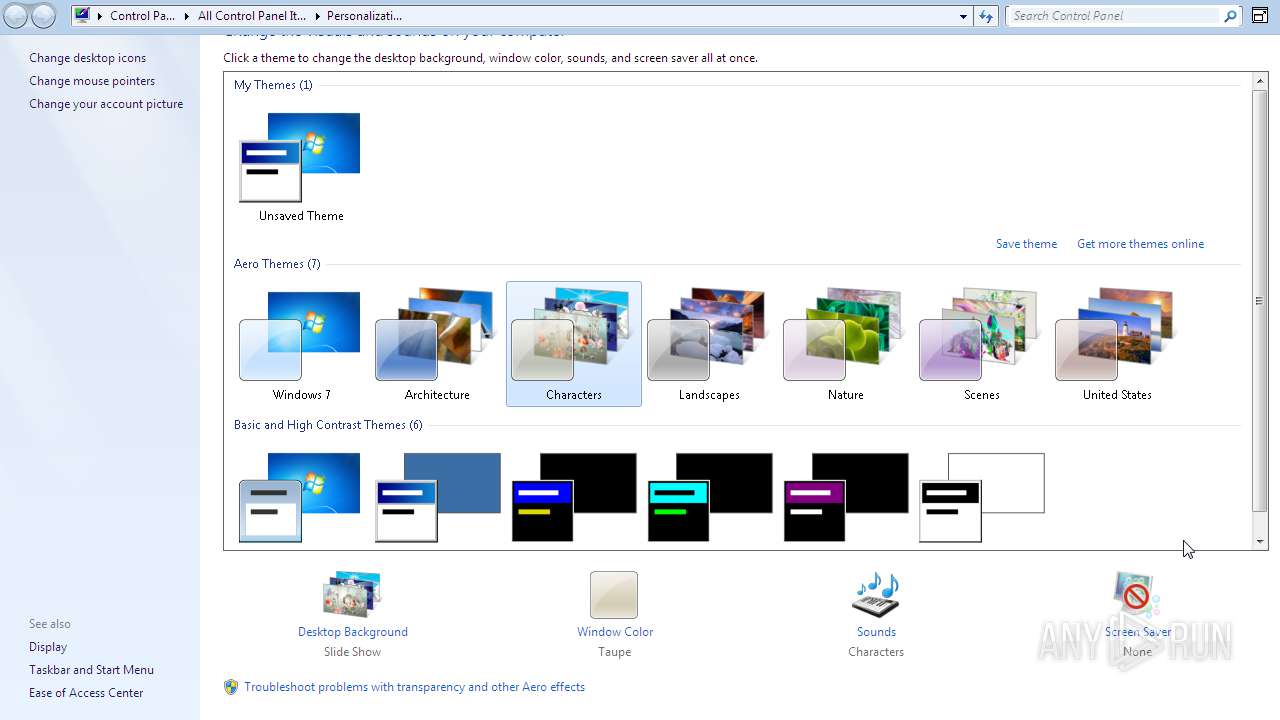Click the Search Control Panel field

(1113, 16)
